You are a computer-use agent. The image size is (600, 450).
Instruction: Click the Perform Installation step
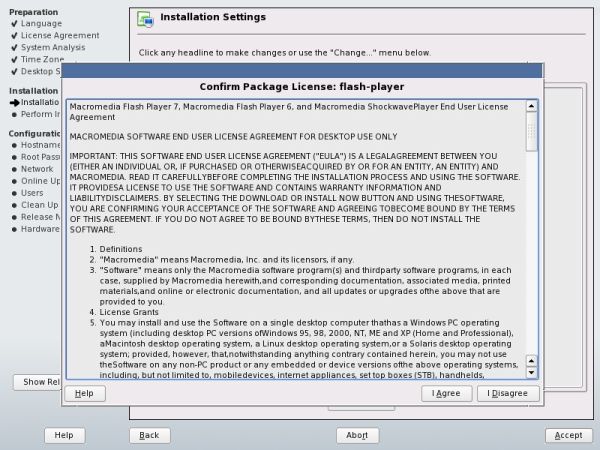(x=41, y=114)
